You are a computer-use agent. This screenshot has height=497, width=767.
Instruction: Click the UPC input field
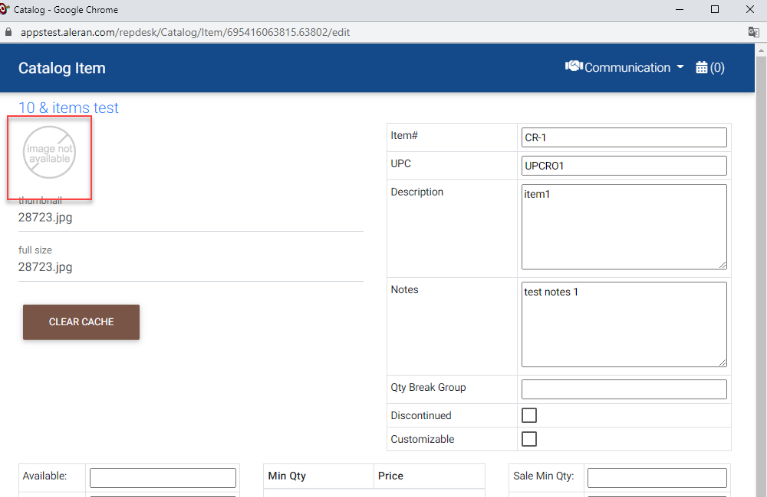coord(624,166)
